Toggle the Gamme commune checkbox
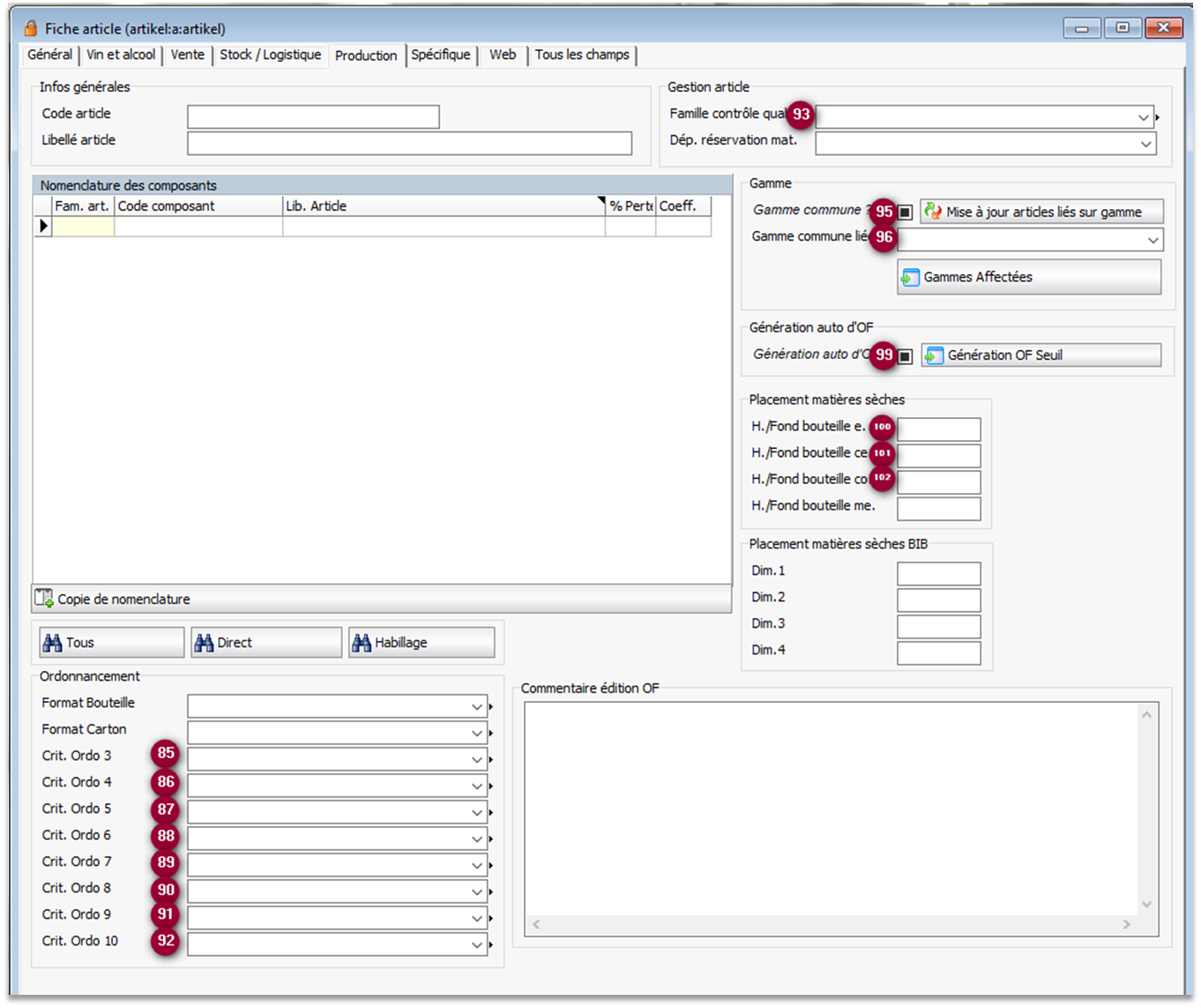The image size is (1201, 1008). (x=905, y=213)
